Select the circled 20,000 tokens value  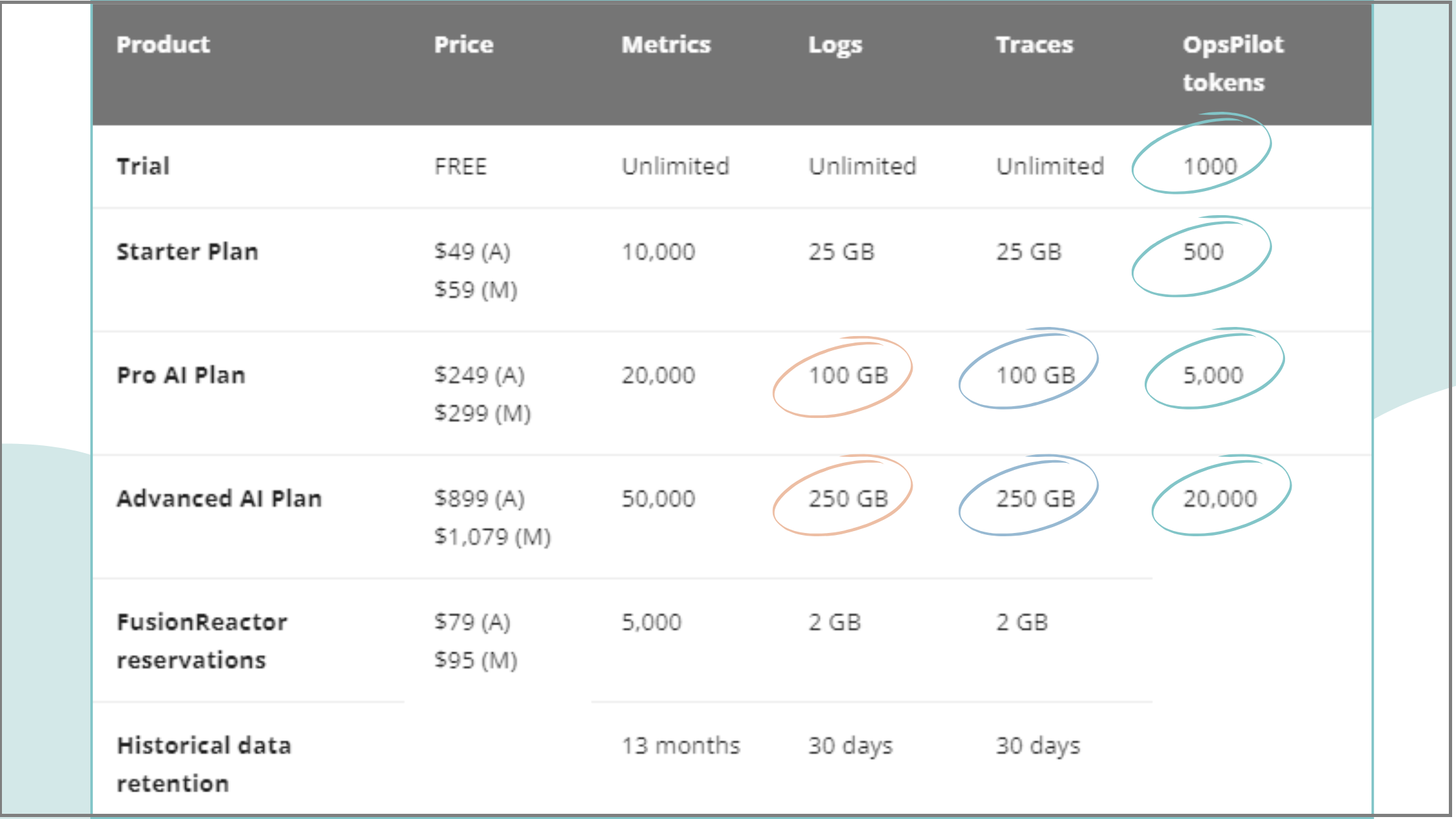(x=1220, y=499)
